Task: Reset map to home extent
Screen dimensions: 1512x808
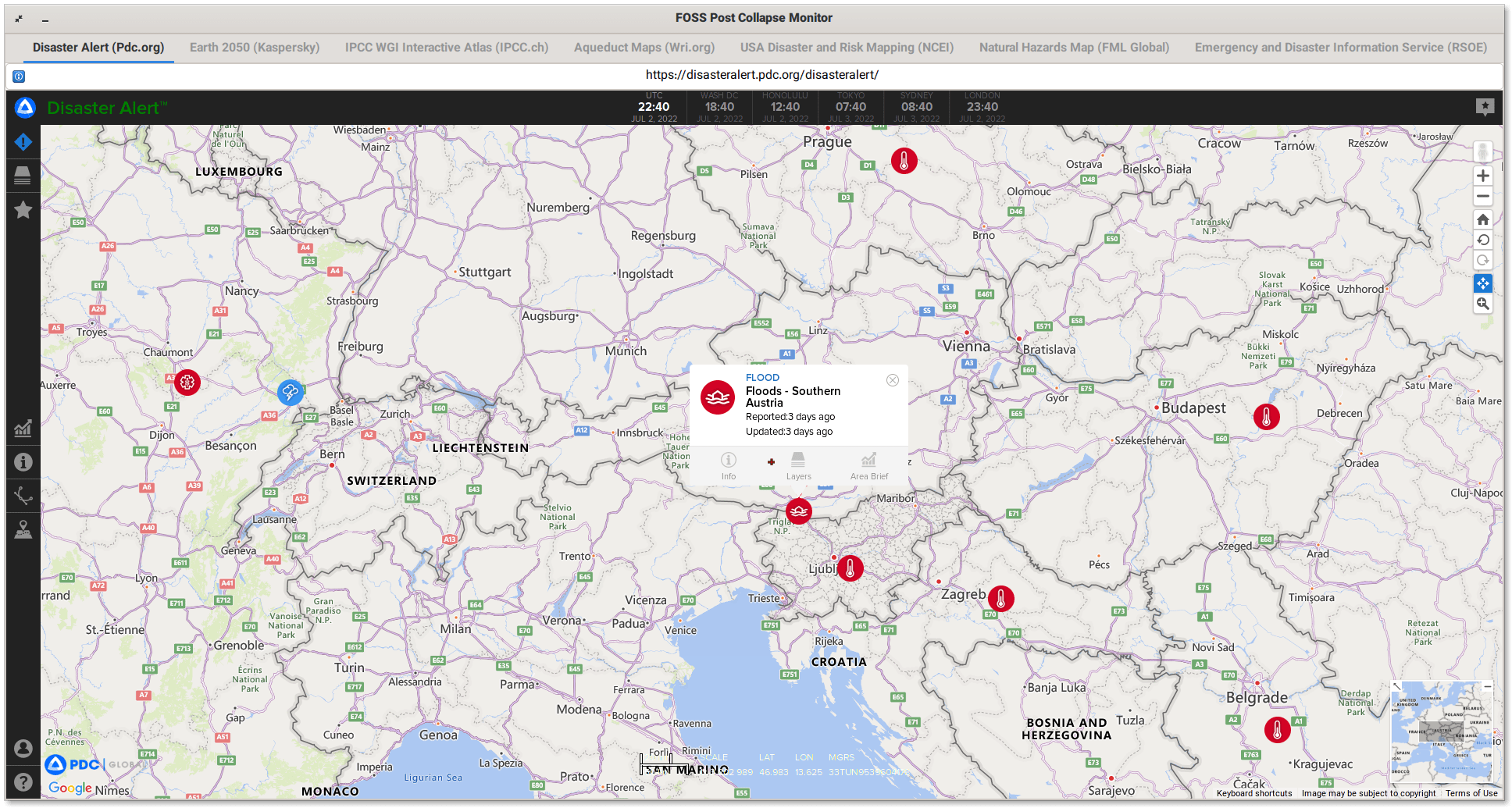Action: point(1483,219)
